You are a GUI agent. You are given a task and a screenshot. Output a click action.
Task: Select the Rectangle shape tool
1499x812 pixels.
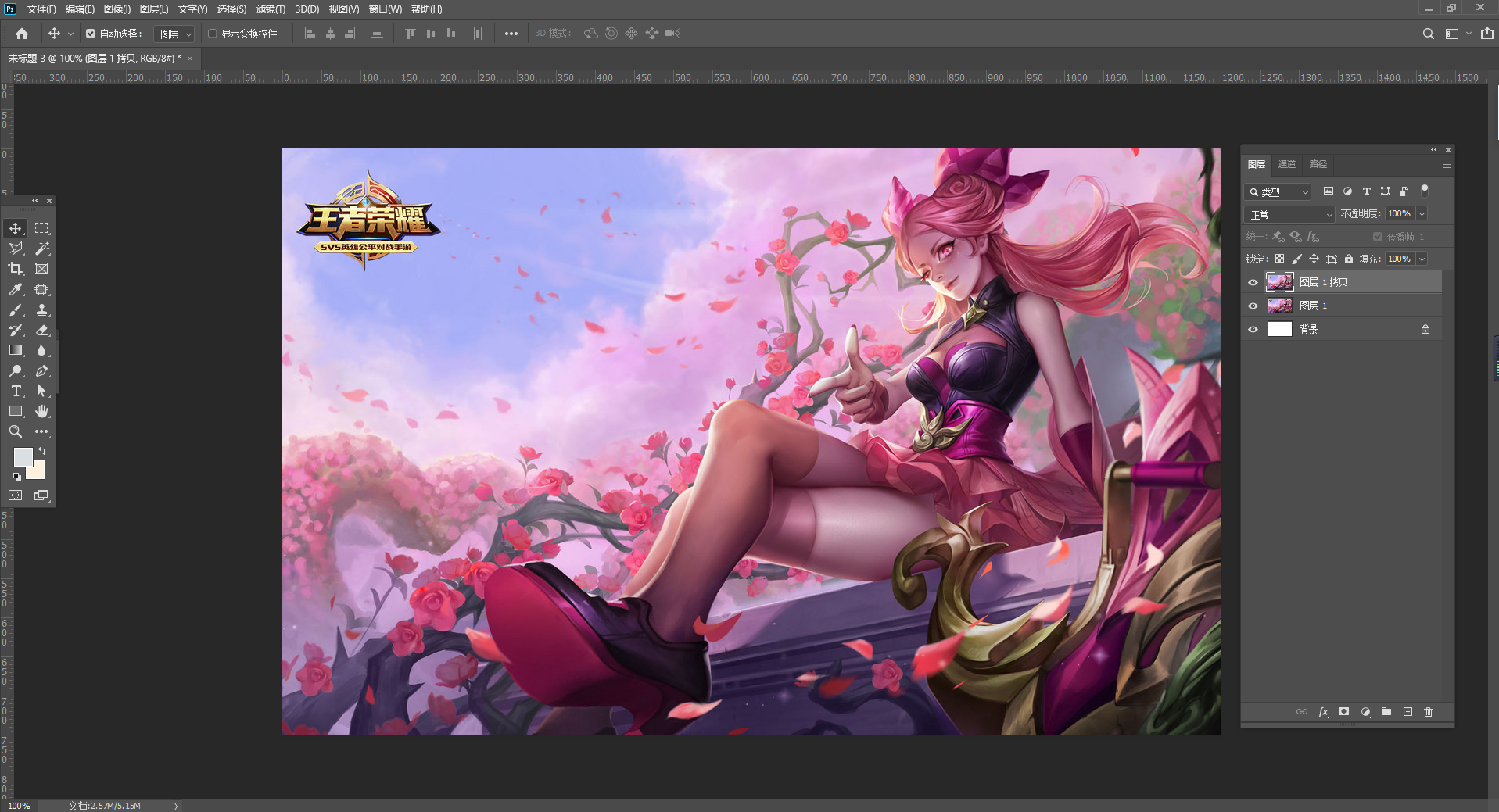pos(16,411)
